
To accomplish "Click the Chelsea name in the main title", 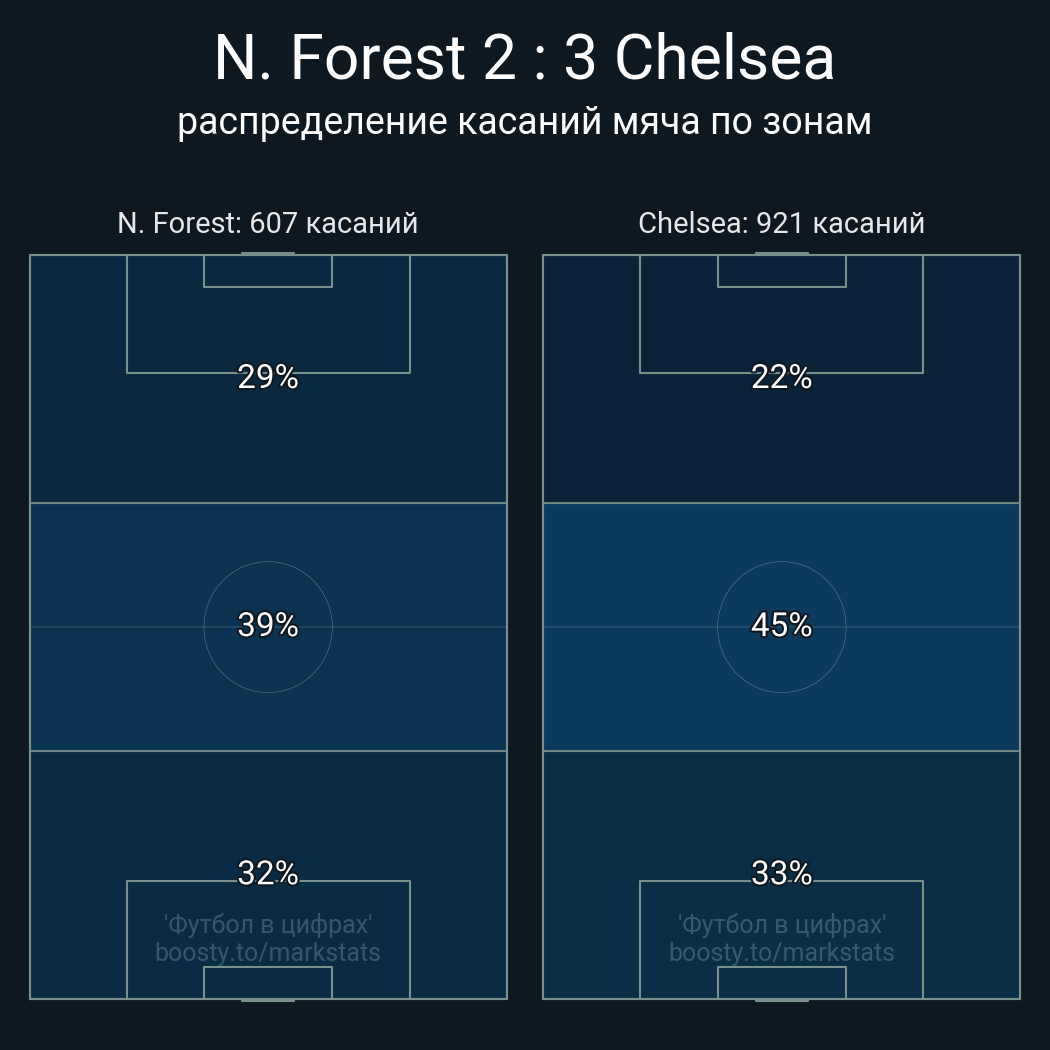I will coord(724,58).
